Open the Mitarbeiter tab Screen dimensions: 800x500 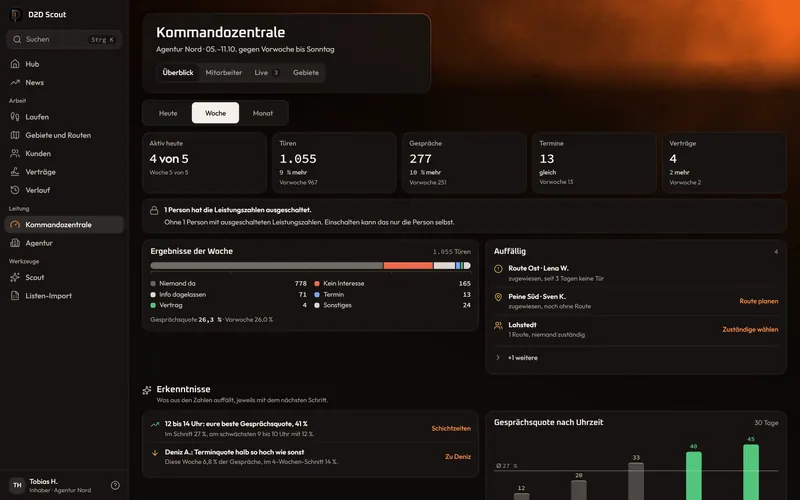pyautogui.click(x=223, y=72)
